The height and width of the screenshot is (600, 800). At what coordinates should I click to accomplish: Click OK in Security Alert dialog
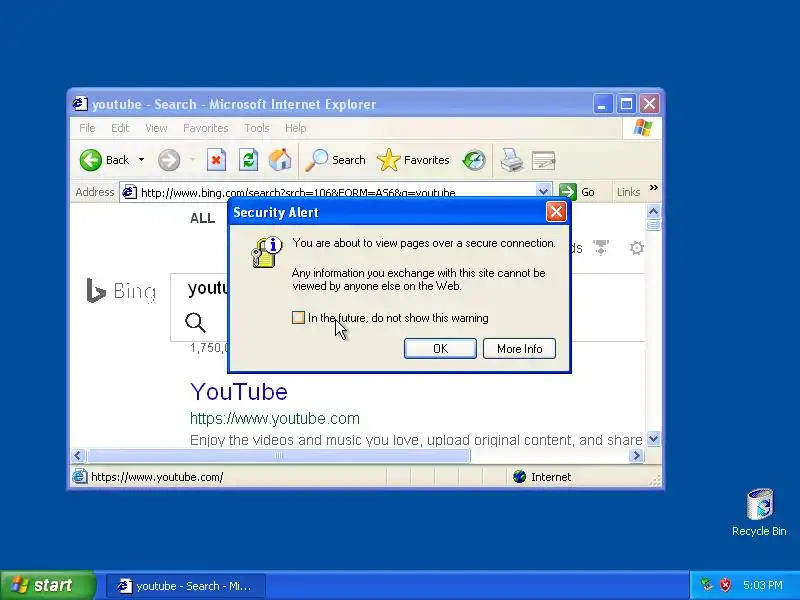[440, 348]
